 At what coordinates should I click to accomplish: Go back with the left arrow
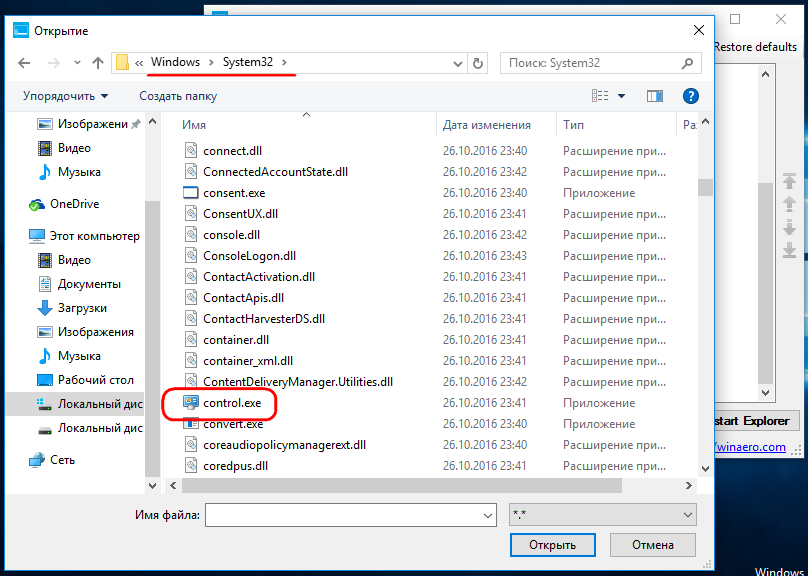[24, 63]
